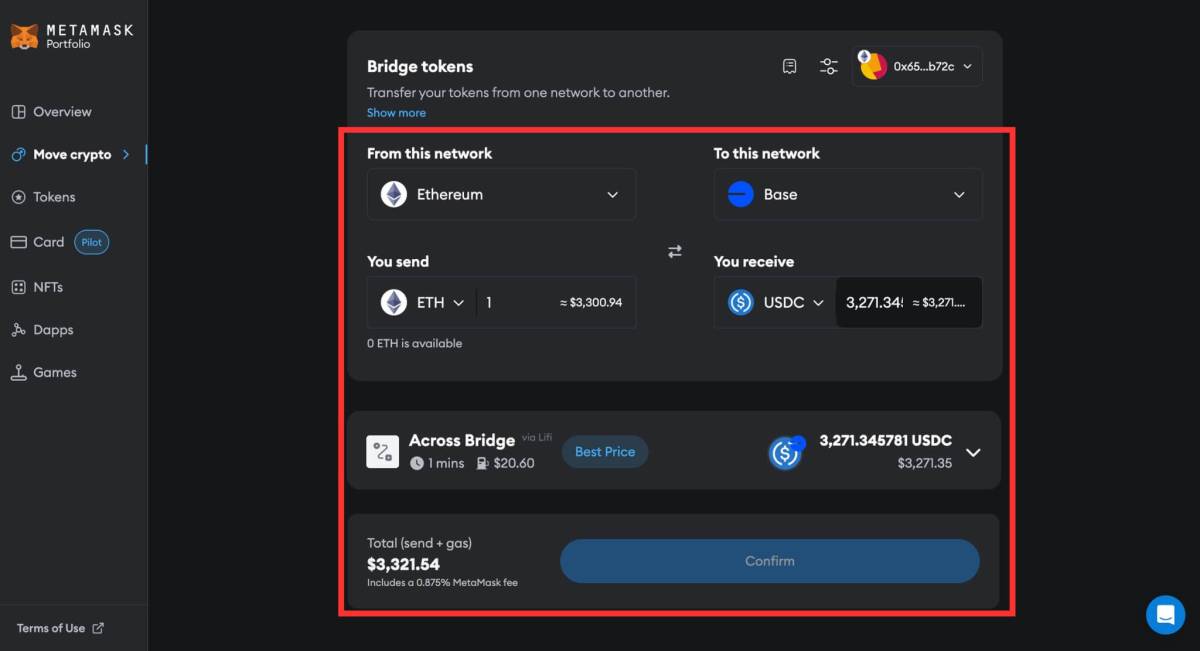Open the transaction history receipt icon
This screenshot has height=651, width=1200.
(x=789, y=65)
